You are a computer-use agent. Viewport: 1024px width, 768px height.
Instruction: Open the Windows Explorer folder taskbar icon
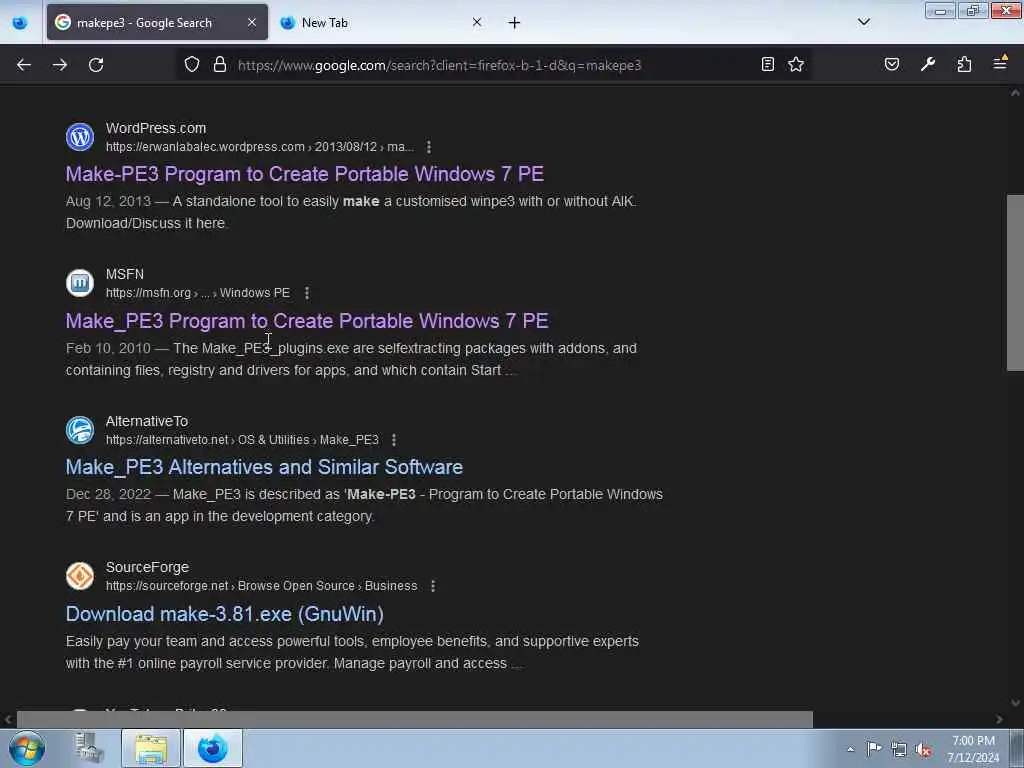pyautogui.click(x=151, y=748)
